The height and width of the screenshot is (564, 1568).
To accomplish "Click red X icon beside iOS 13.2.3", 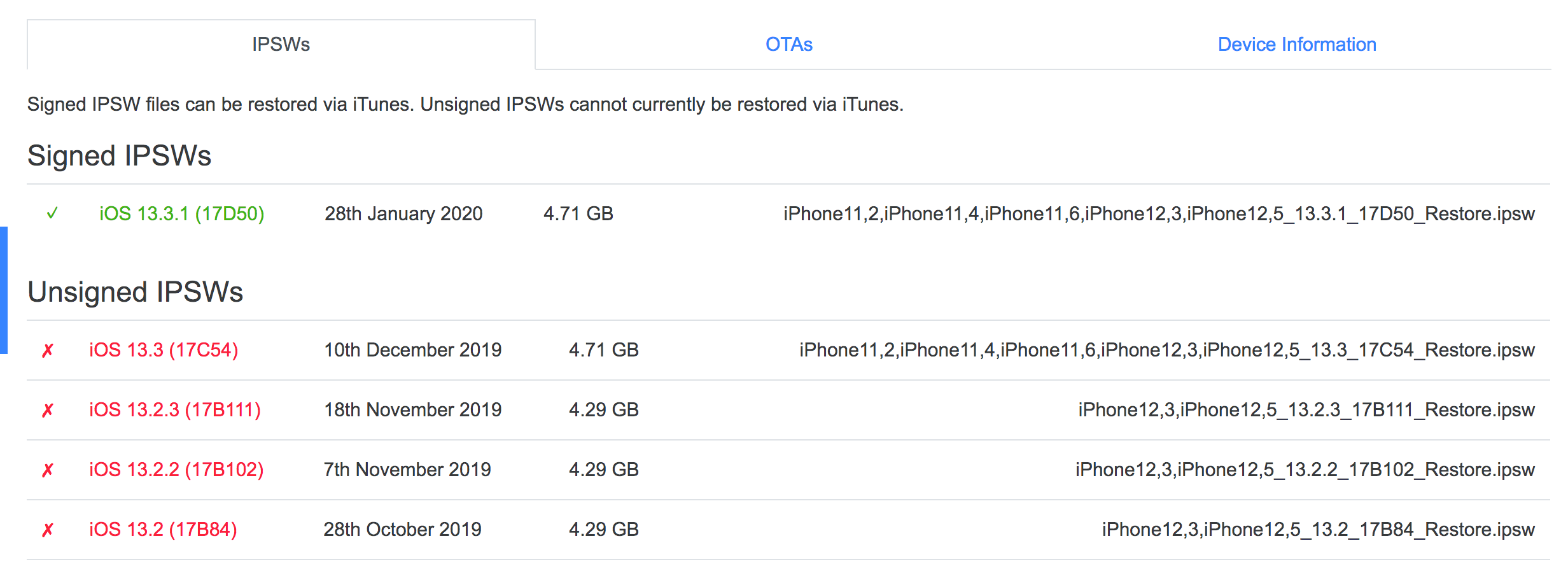I will pos(48,410).
